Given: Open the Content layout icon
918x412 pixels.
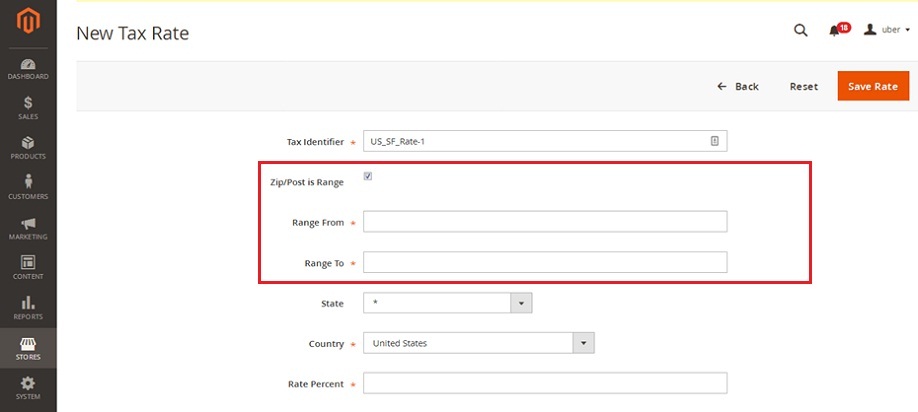Looking at the screenshot, I should click(x=28, y=262).
